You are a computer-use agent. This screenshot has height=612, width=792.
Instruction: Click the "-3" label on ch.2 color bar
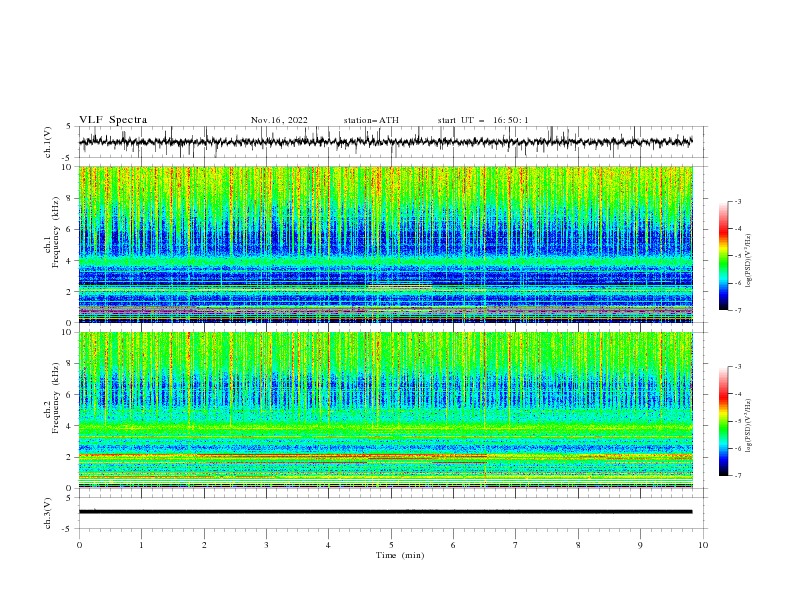tap(738, 367)
